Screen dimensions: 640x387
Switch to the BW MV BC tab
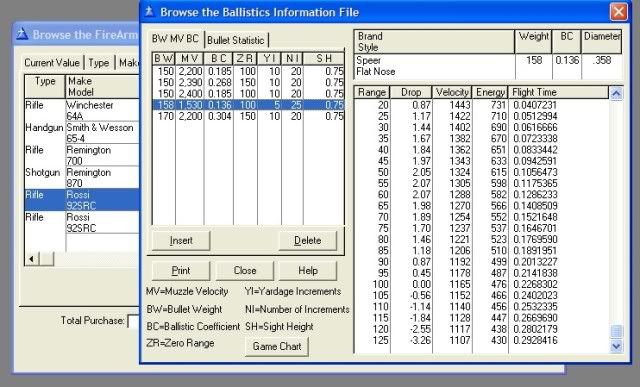pyautogui.click(x=175, y=39)
